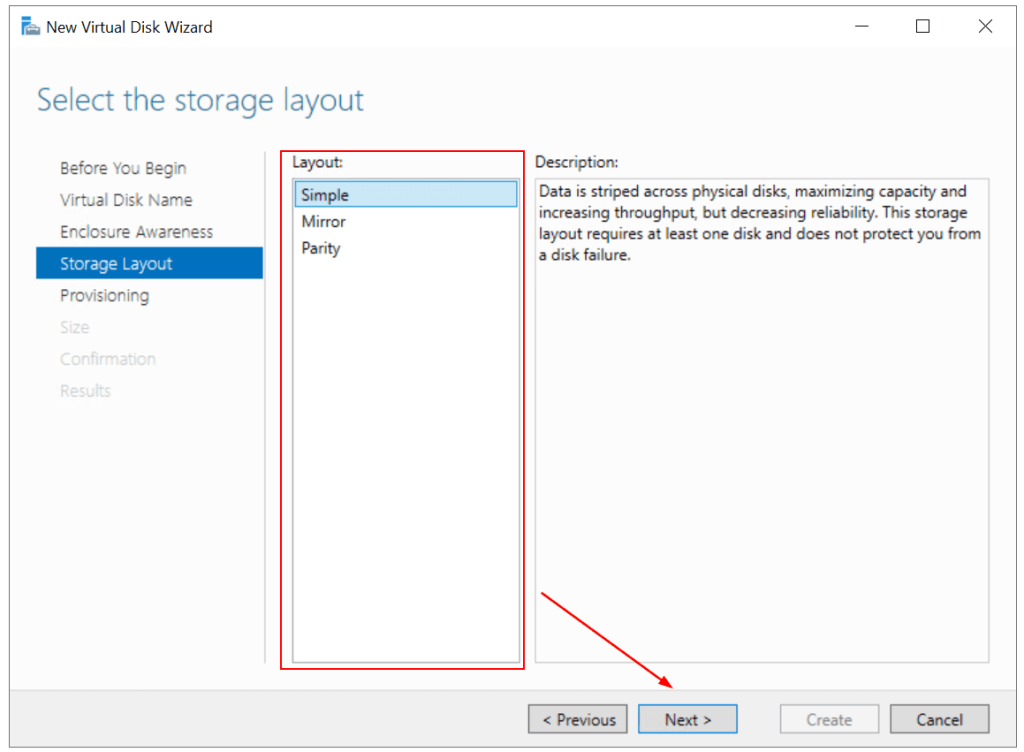1024x752 pixels.
Task: Go to the Before You Begin step
Action: (123, 168)
